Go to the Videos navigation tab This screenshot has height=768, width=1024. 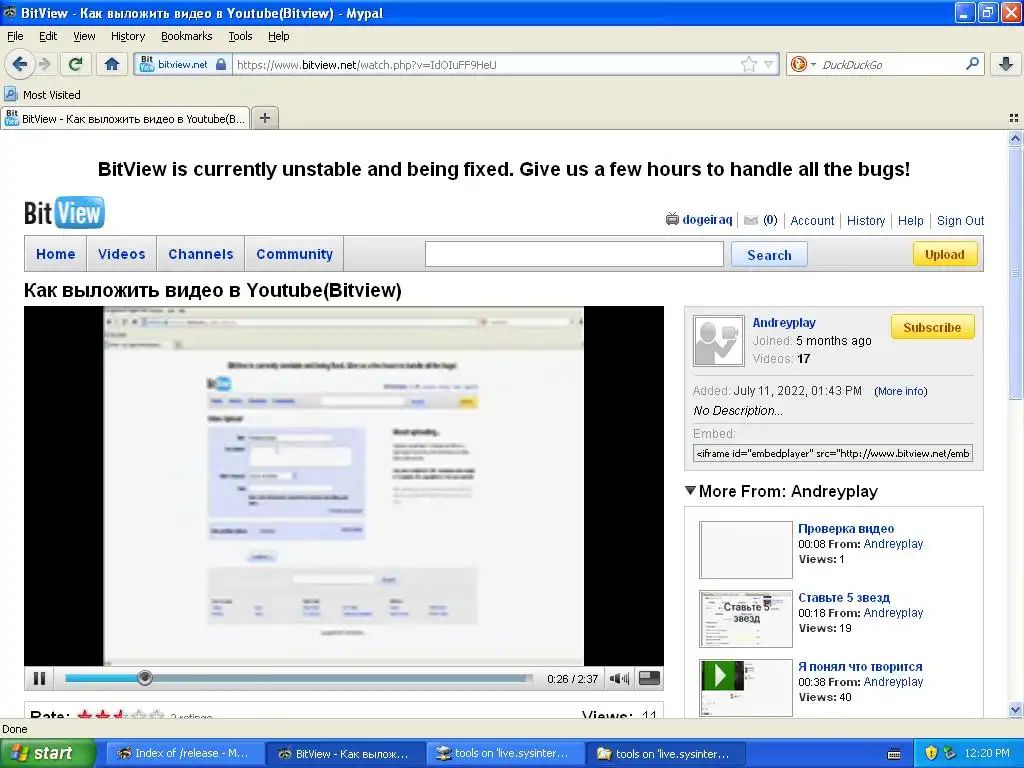point(121,254)
